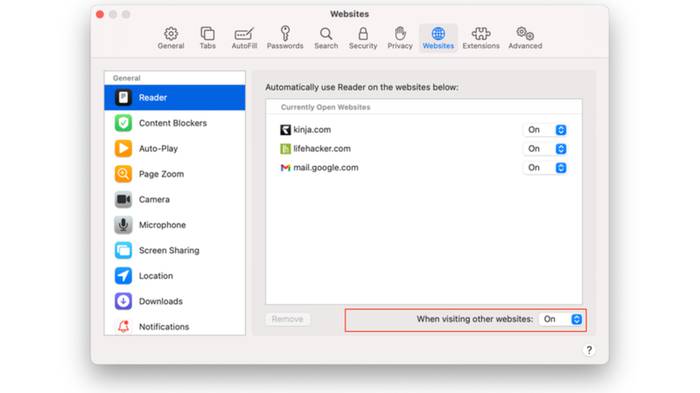Screen dimensions: 700x393
Task: Select Content Blockers label in sidebar
Action: point(173,123)
